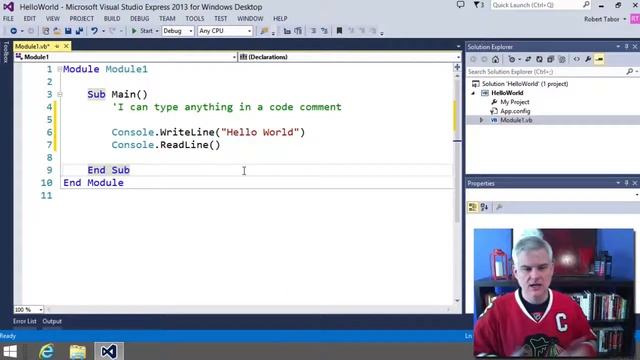The width and height of the screenshot is (640, 360).
Task: Open the Toolbox side panel
Action: 6,52
